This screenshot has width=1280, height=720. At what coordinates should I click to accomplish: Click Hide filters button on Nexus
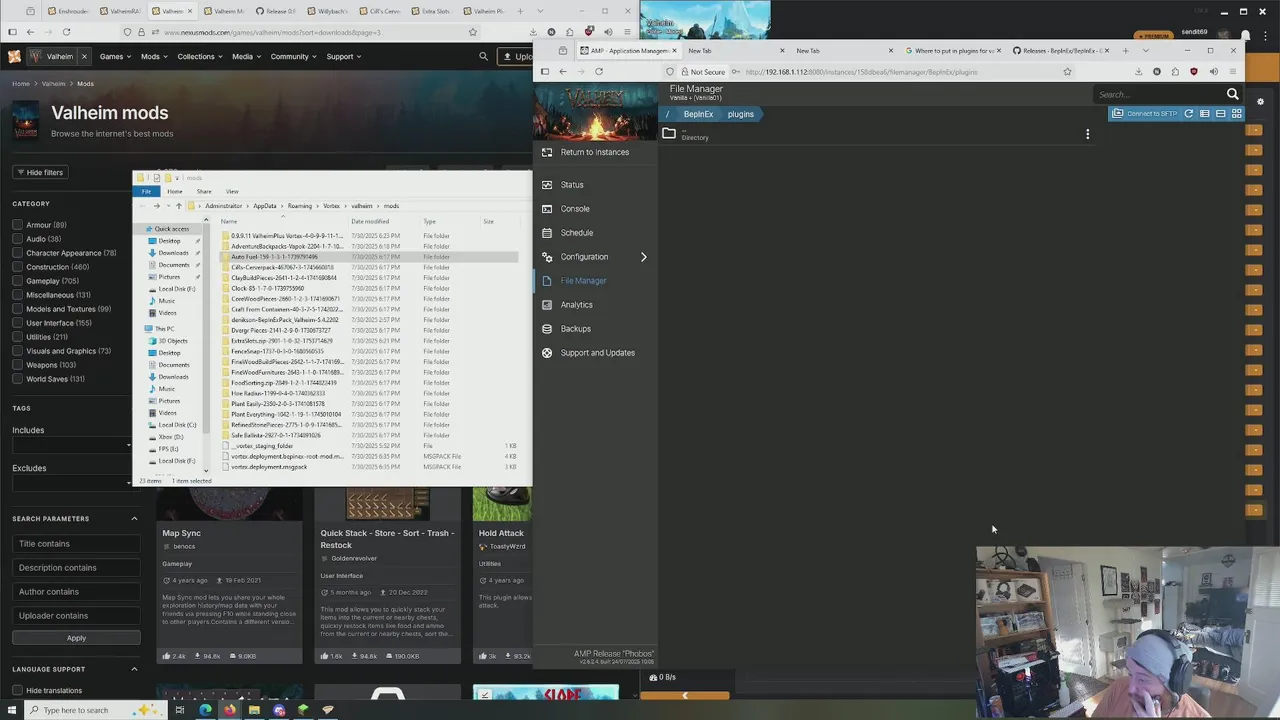click(40, 172)
